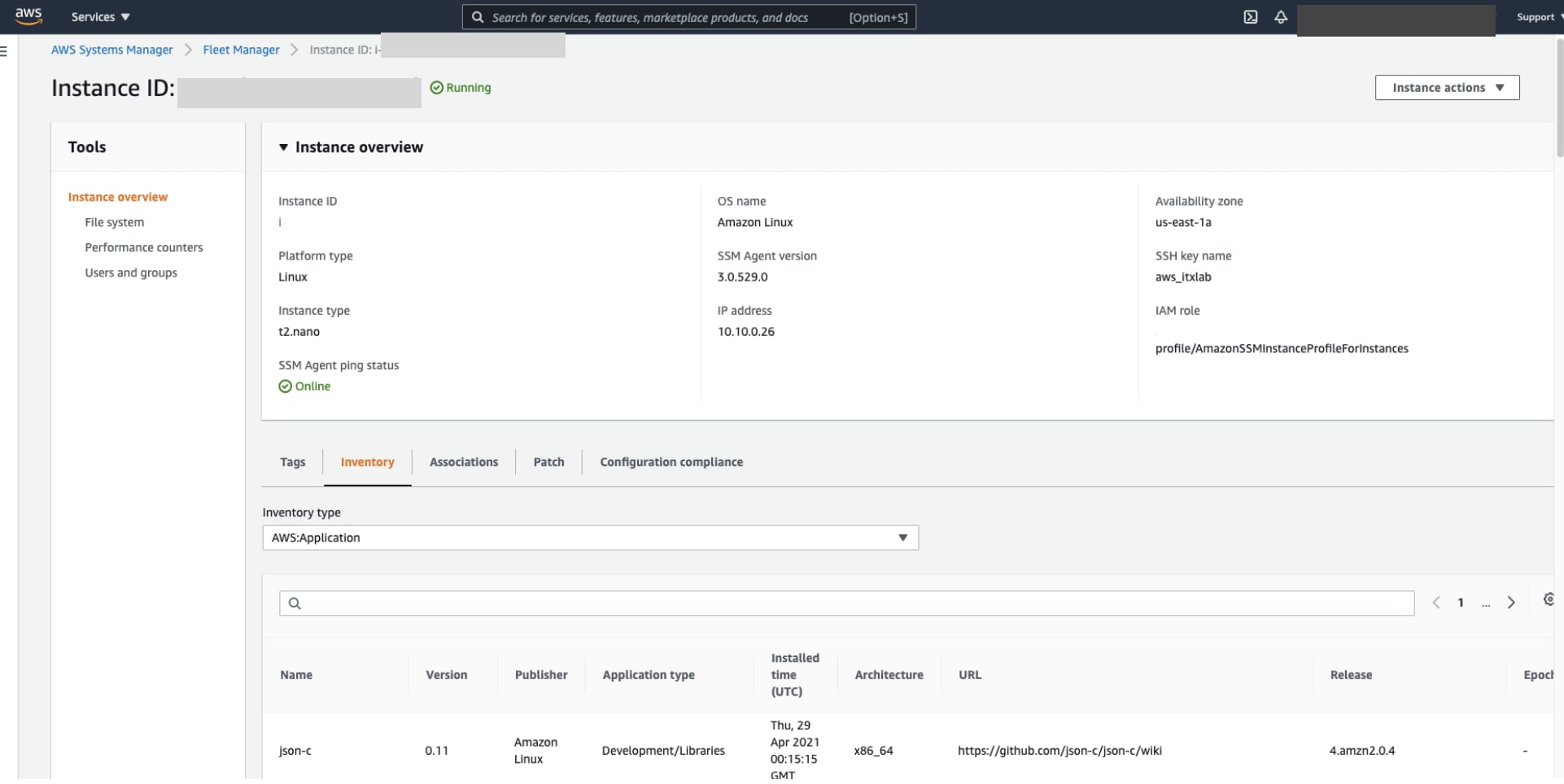Sort by Version column header
This screenshot has height=784, width=1564.
click(447, 675)
